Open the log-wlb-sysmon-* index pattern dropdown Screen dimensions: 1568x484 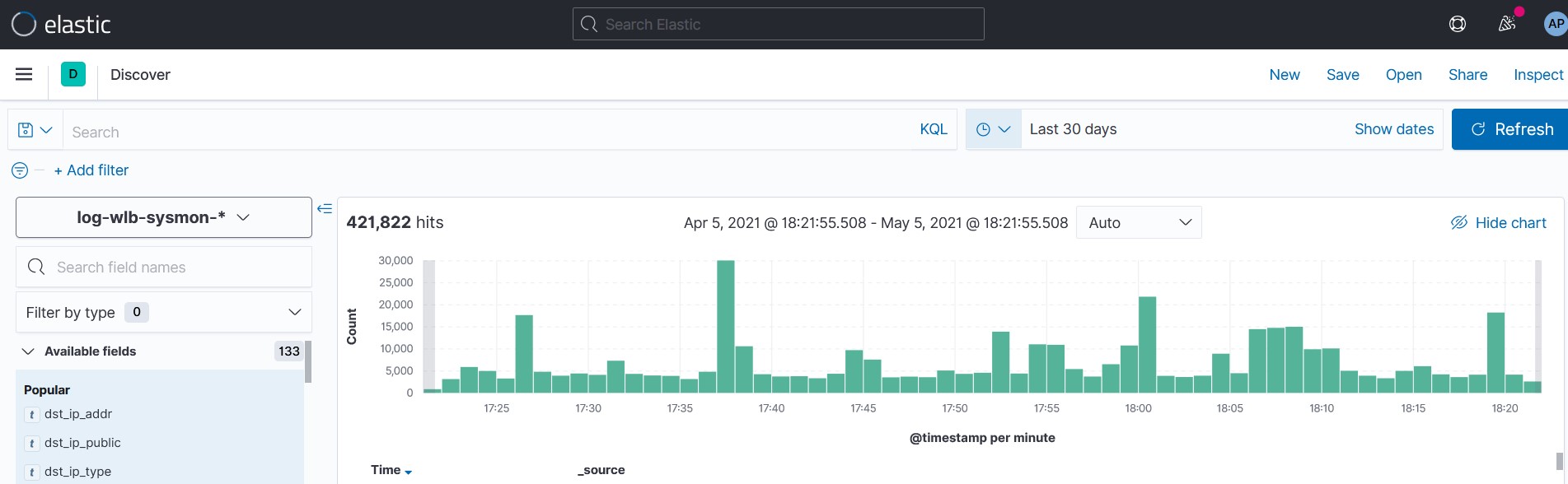pos(164,217)
